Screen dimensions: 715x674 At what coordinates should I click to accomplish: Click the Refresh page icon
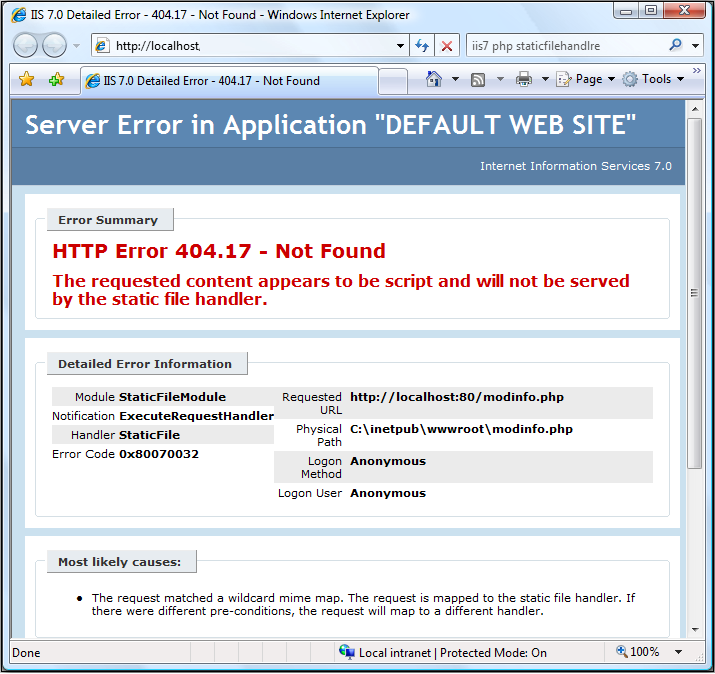coord(422,46)
